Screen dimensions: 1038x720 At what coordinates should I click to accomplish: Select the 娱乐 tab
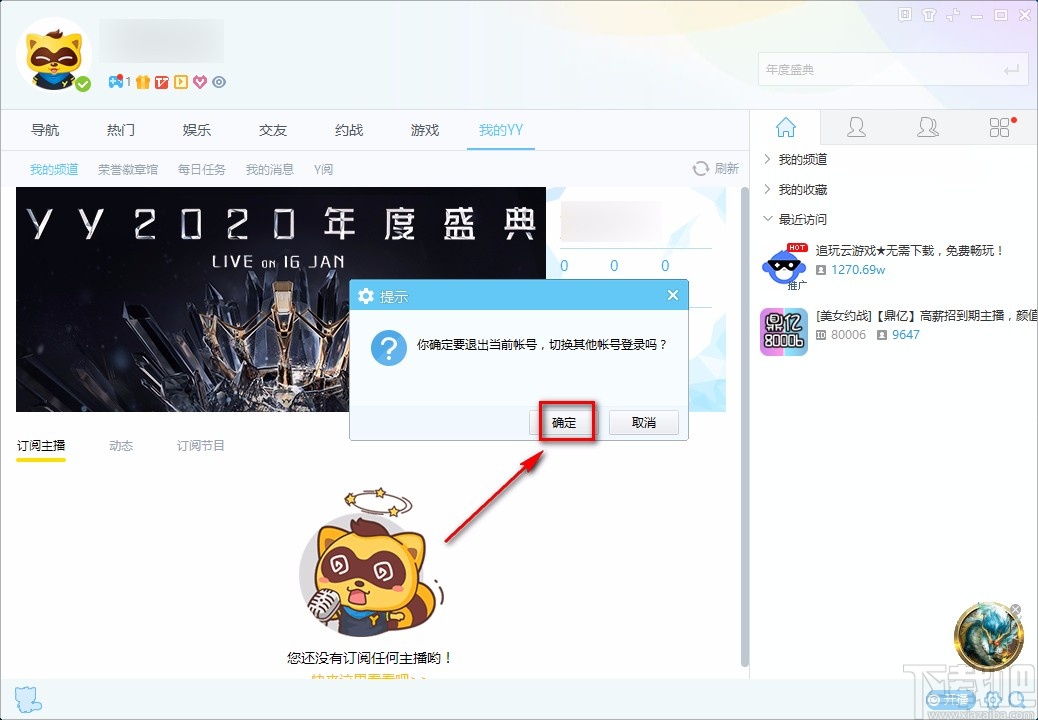pyautogui.click(x=197, y=130)
